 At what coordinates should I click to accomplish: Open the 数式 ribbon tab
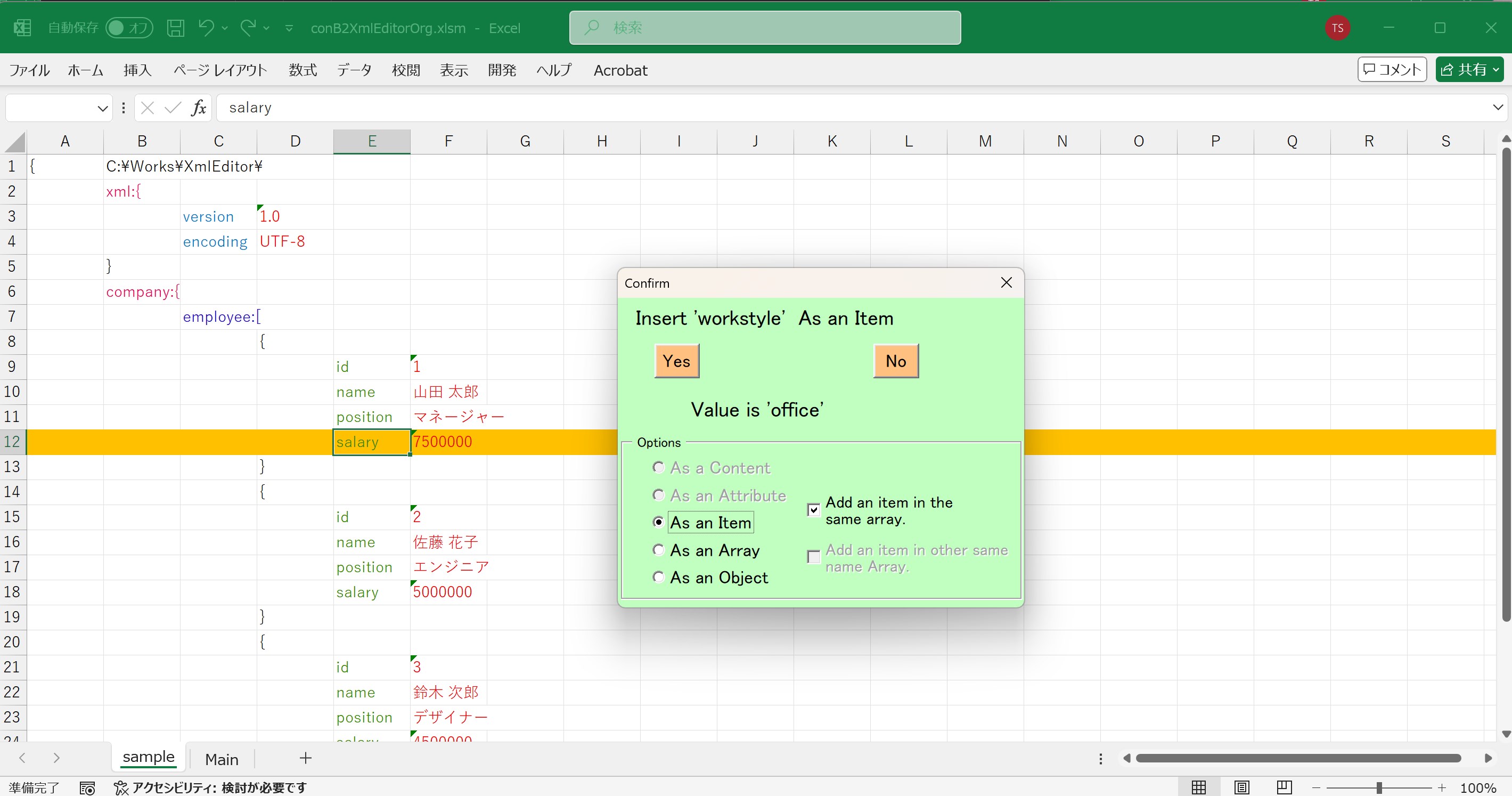pos(303,70)
